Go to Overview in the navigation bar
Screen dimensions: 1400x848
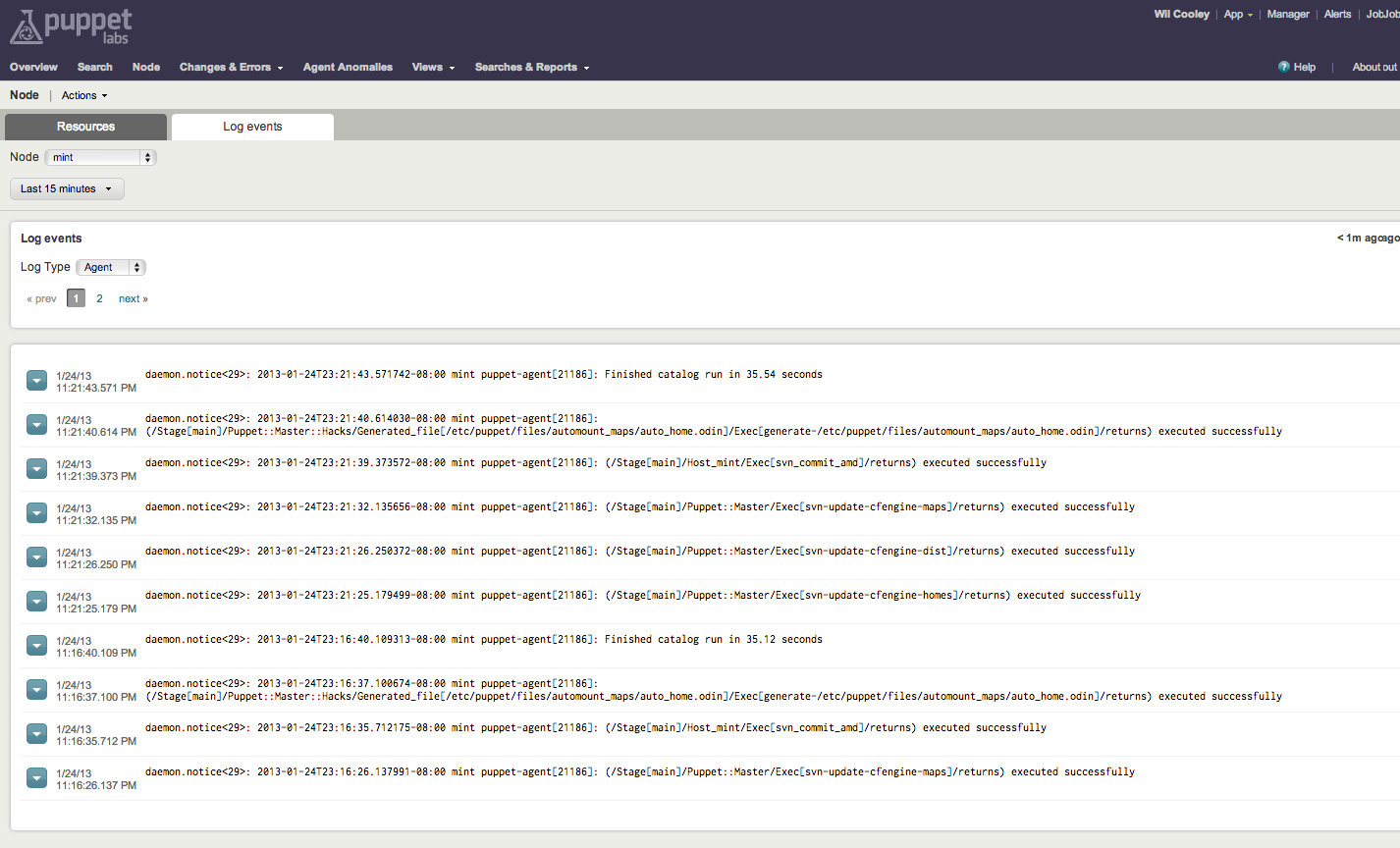(33, 67)
